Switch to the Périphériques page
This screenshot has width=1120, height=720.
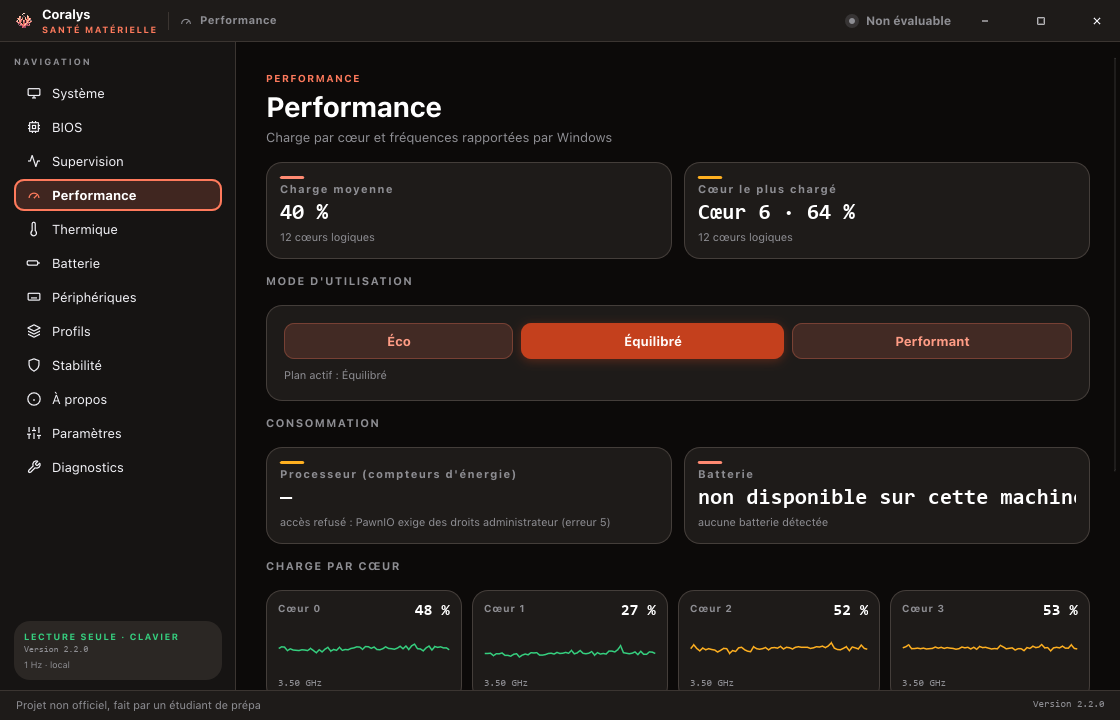(x=118, y=297)
